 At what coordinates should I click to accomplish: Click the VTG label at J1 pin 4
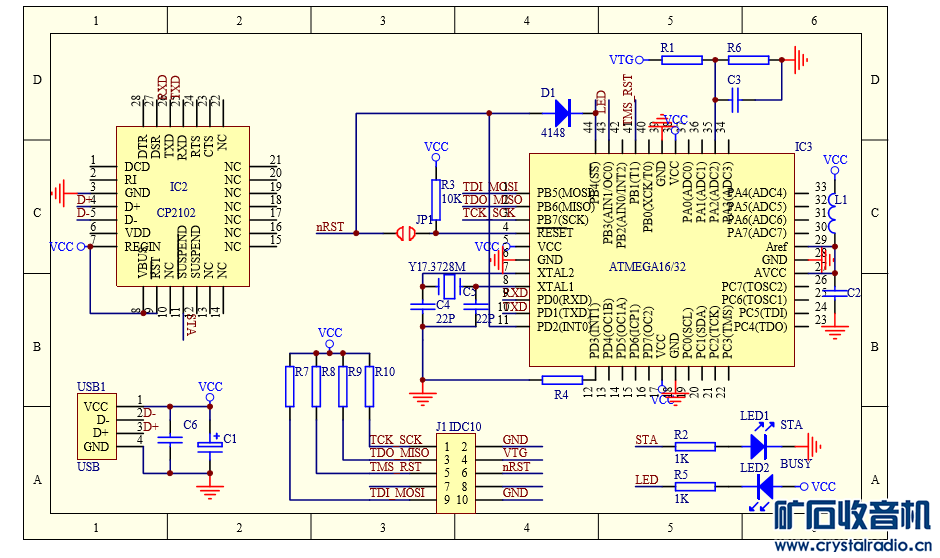515,453
